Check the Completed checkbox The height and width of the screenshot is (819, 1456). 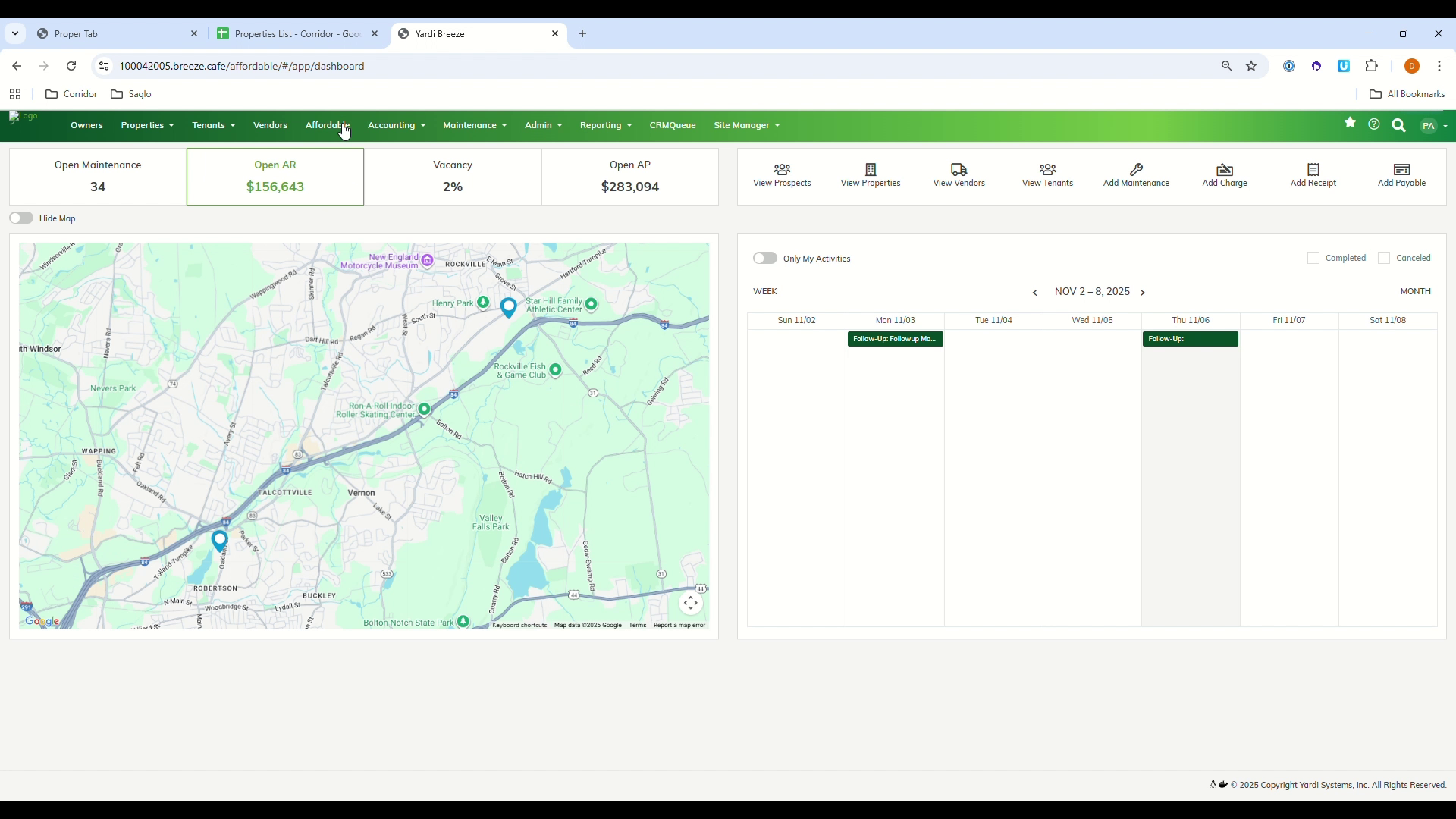[x=1313, y=259]
